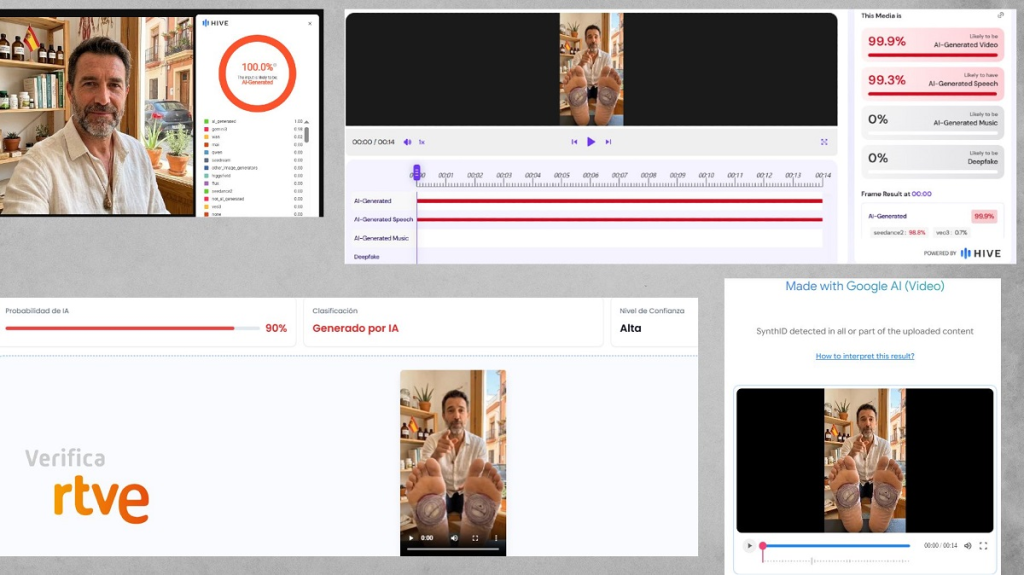1024x575 pixels.
Task: Play the video in the RTVE result panel
Action: point(411,538)
